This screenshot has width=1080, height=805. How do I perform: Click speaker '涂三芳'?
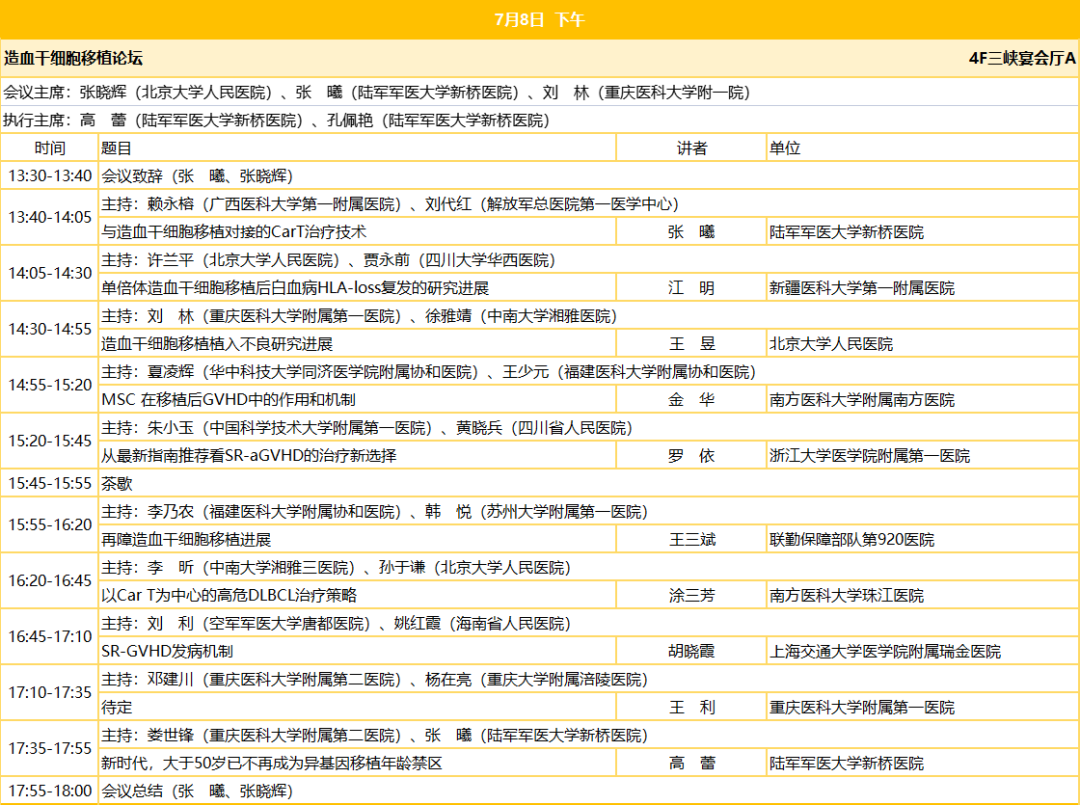point(692,595)
